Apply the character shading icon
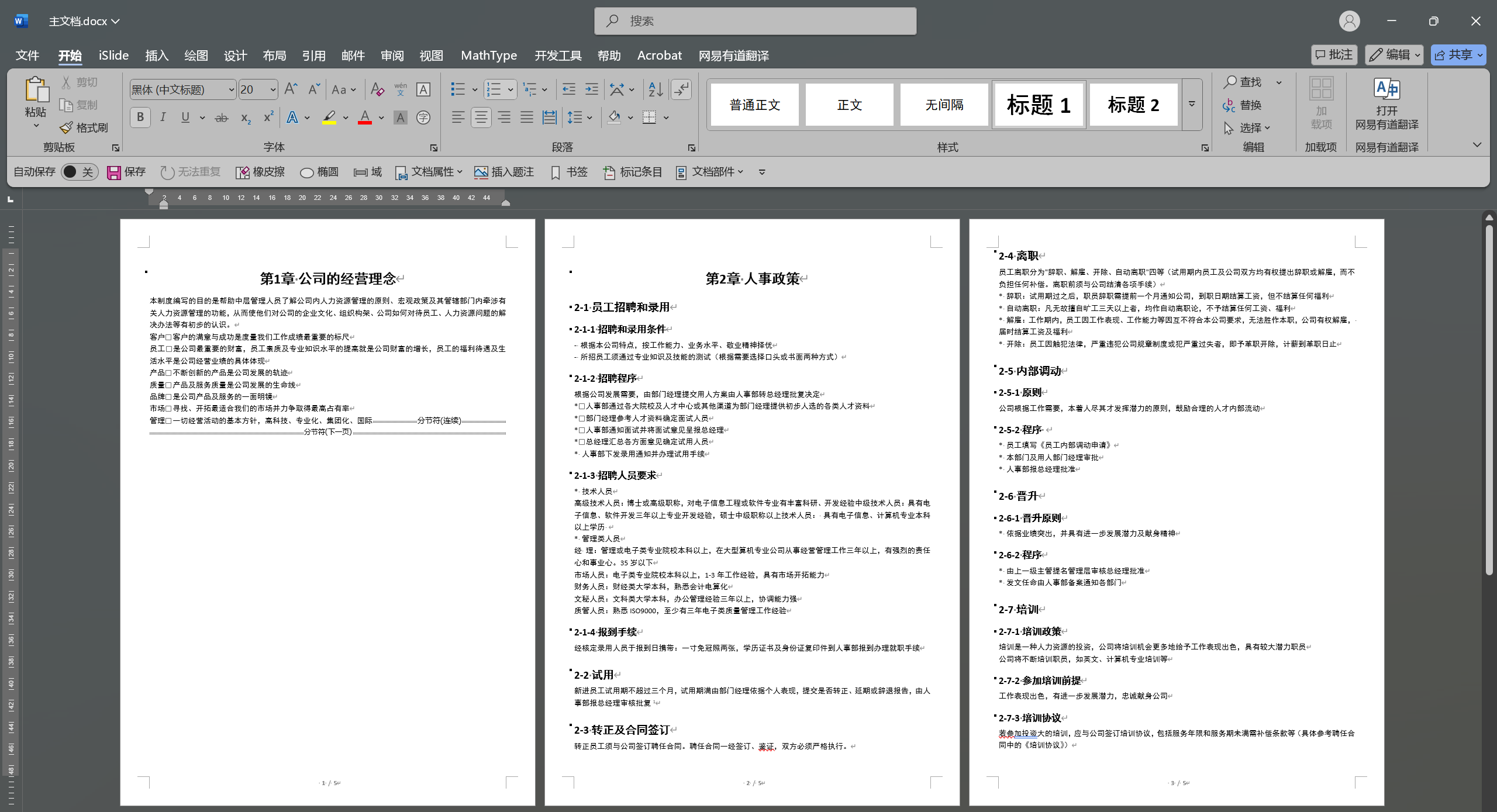 401,118
